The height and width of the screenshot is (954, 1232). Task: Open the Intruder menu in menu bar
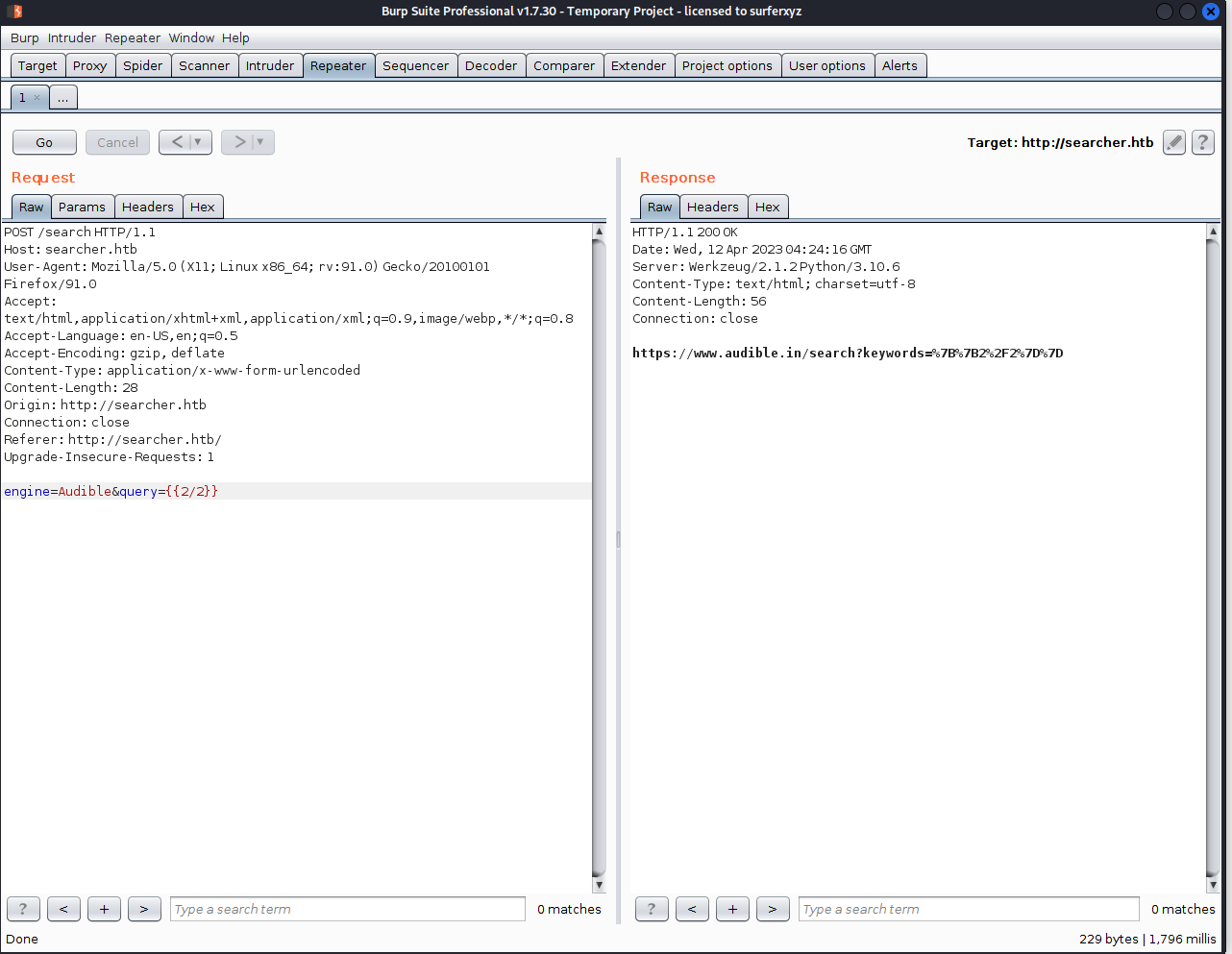(72, 37)
